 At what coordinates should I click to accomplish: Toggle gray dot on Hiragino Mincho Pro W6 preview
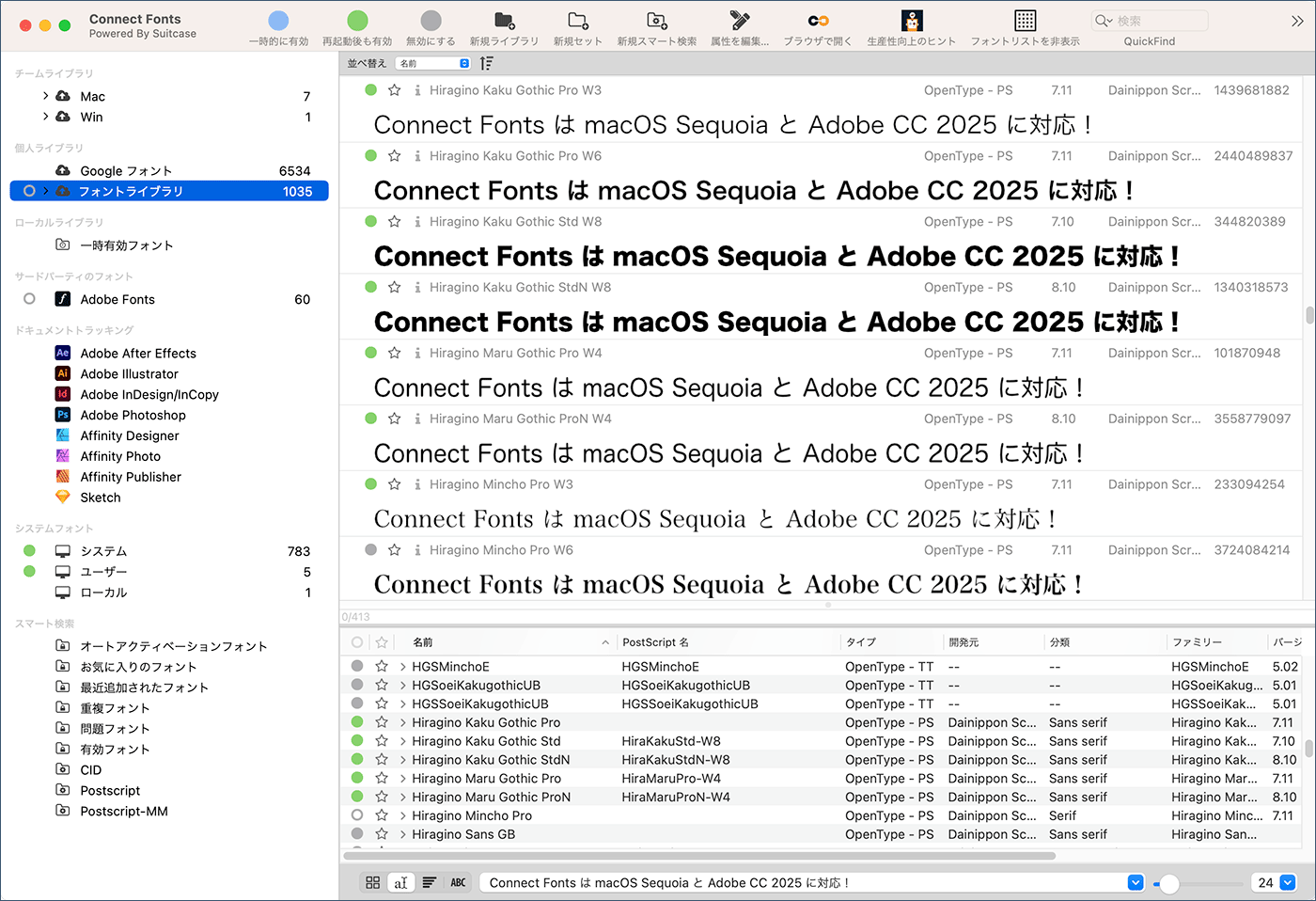[x=371, y=550]
